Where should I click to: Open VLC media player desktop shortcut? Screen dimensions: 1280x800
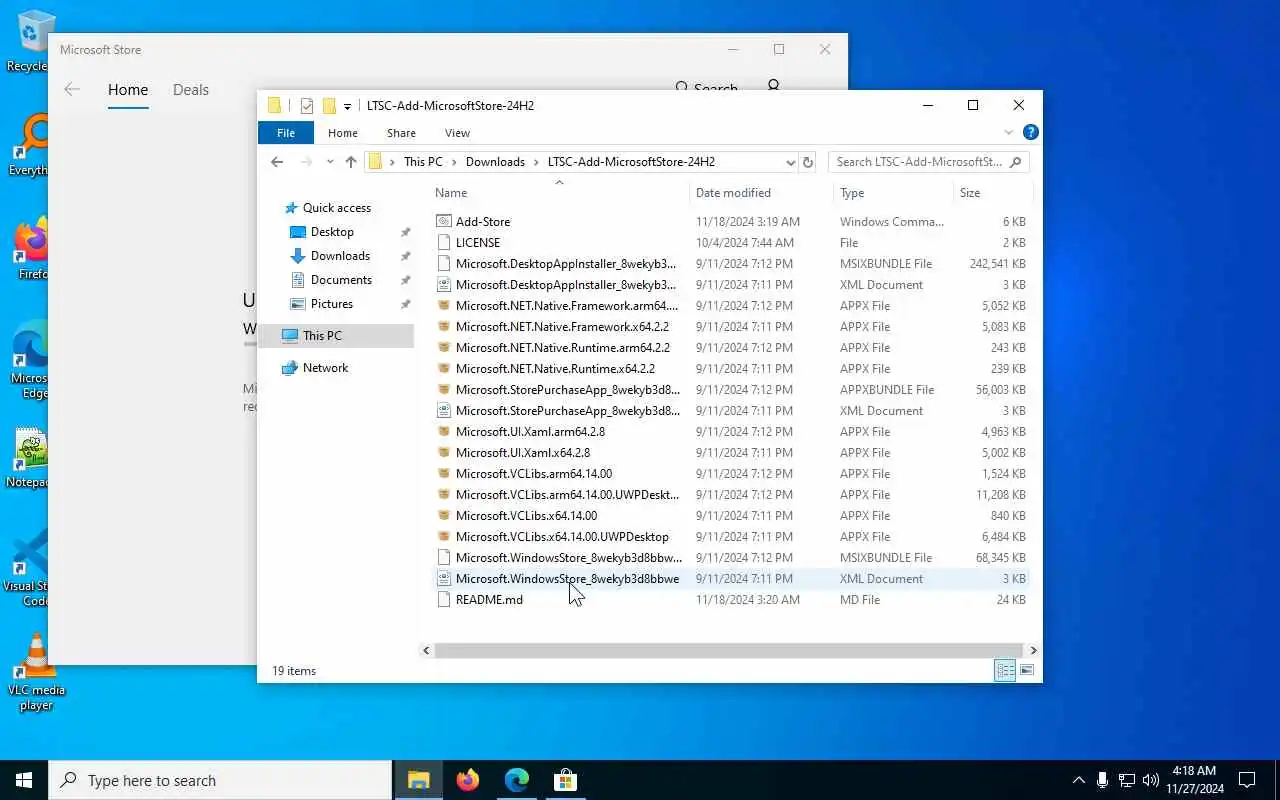(36, 672)
